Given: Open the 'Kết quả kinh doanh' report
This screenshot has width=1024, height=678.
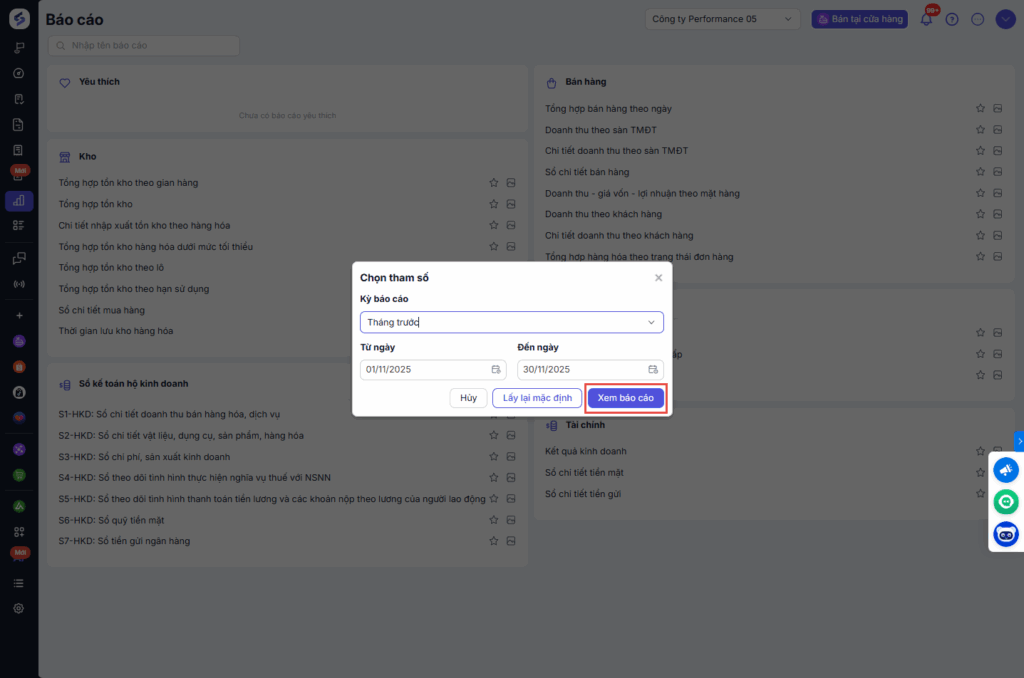Looking at the screenshot, I should click(x=585, y=451).
